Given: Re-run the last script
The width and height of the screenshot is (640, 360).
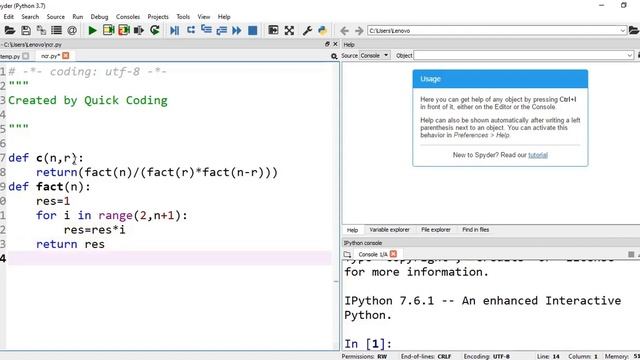Looking at the screenshot, I should pyautogui.click(x=155, y=30).
